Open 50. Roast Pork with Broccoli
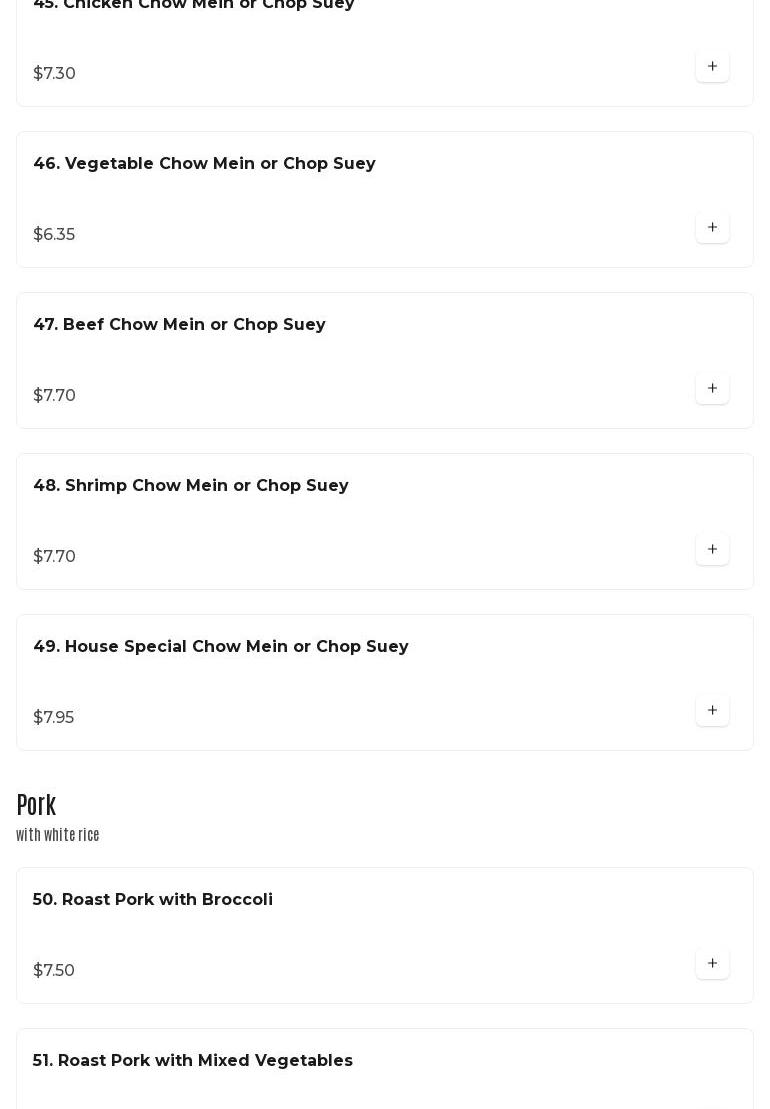The width and height of the screenshot is (770, 1109). (153, 899)
